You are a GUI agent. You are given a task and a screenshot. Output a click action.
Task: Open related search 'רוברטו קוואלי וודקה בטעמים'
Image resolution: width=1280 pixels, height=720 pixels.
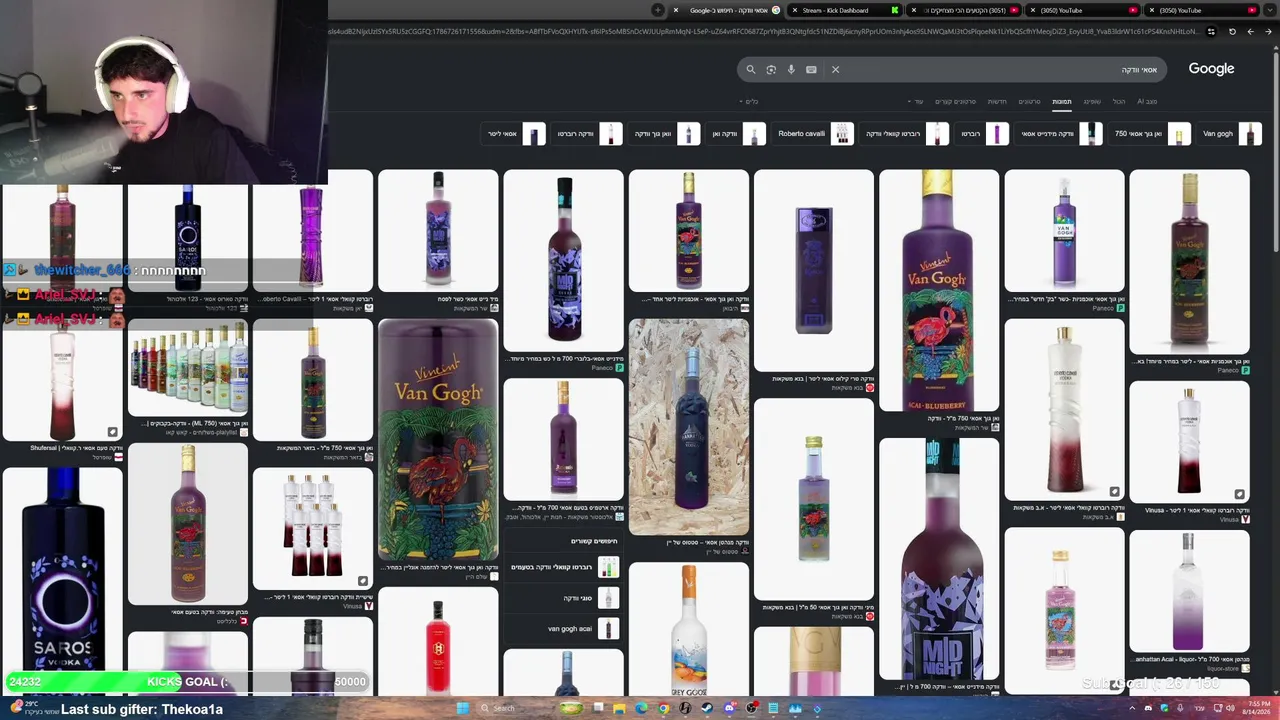pos(565,568)
